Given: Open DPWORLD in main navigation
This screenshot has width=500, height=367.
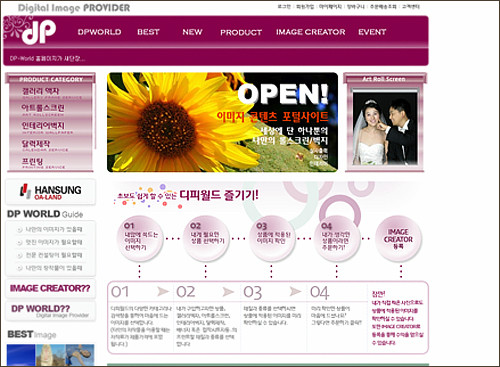Looking at the screenshot, I should point(99,32).
